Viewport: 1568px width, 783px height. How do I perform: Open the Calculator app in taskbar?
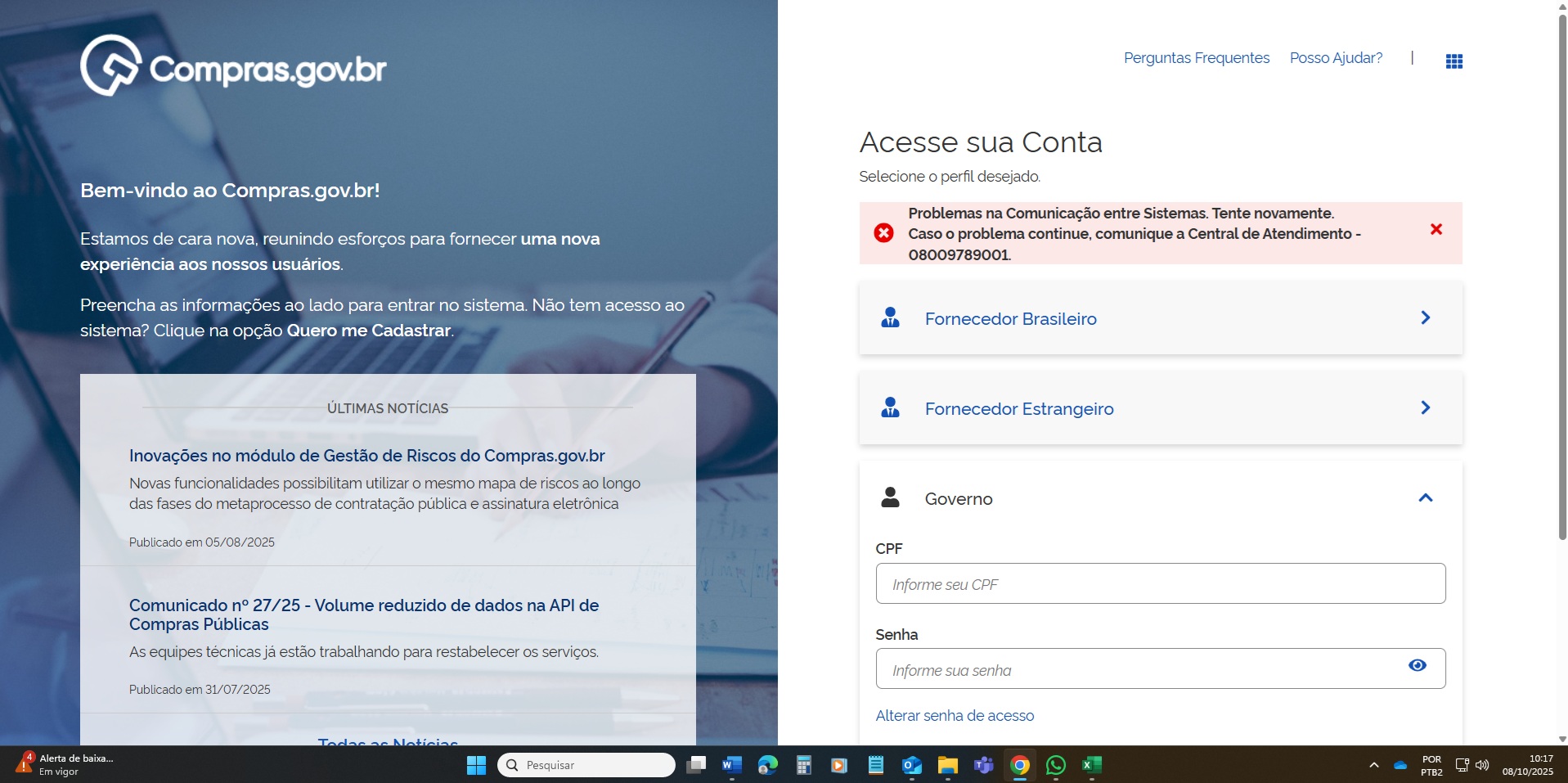tap(804, 765)
